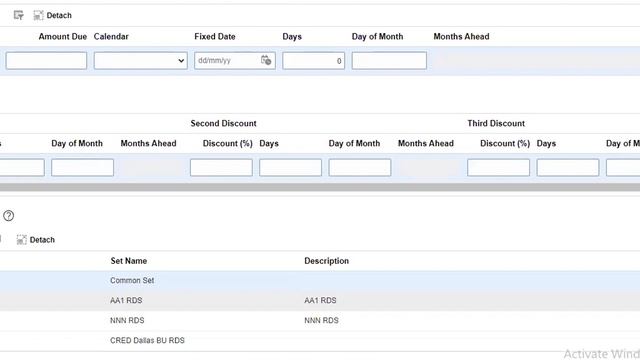Select the Common Set row

click(320, 280)
